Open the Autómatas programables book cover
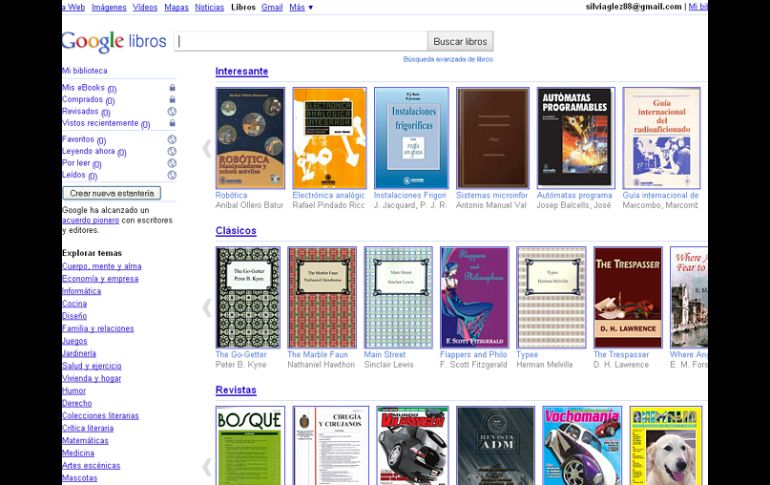The image size is (770, 485). coord(574,138)
